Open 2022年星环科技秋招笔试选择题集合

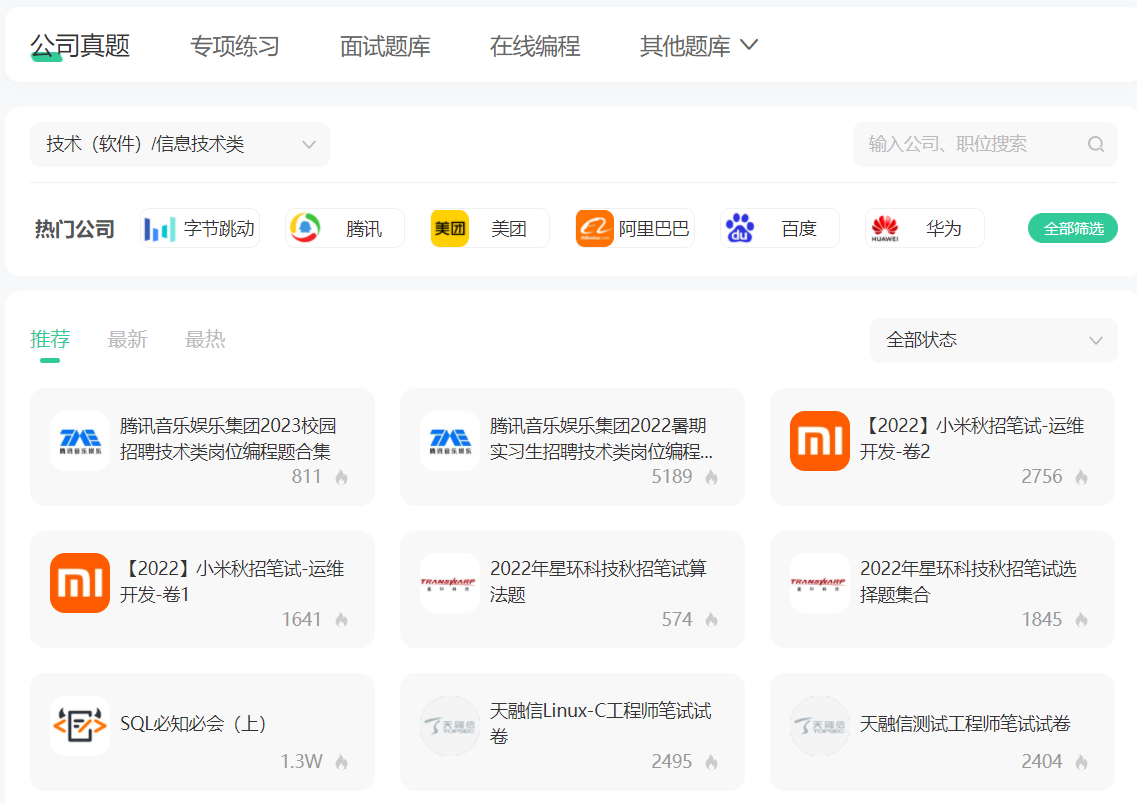(942, 589)
